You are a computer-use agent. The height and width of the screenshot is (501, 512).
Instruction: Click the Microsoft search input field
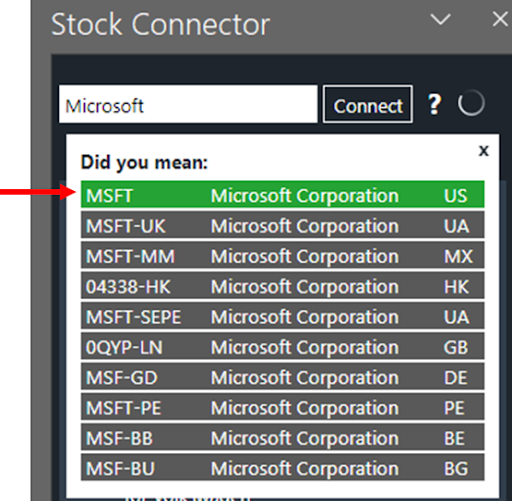188,104
